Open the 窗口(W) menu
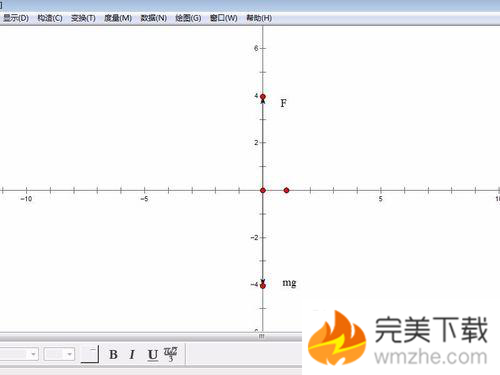Image resolution: width=500 pixels, height=375 pixels. pos(223,18)
